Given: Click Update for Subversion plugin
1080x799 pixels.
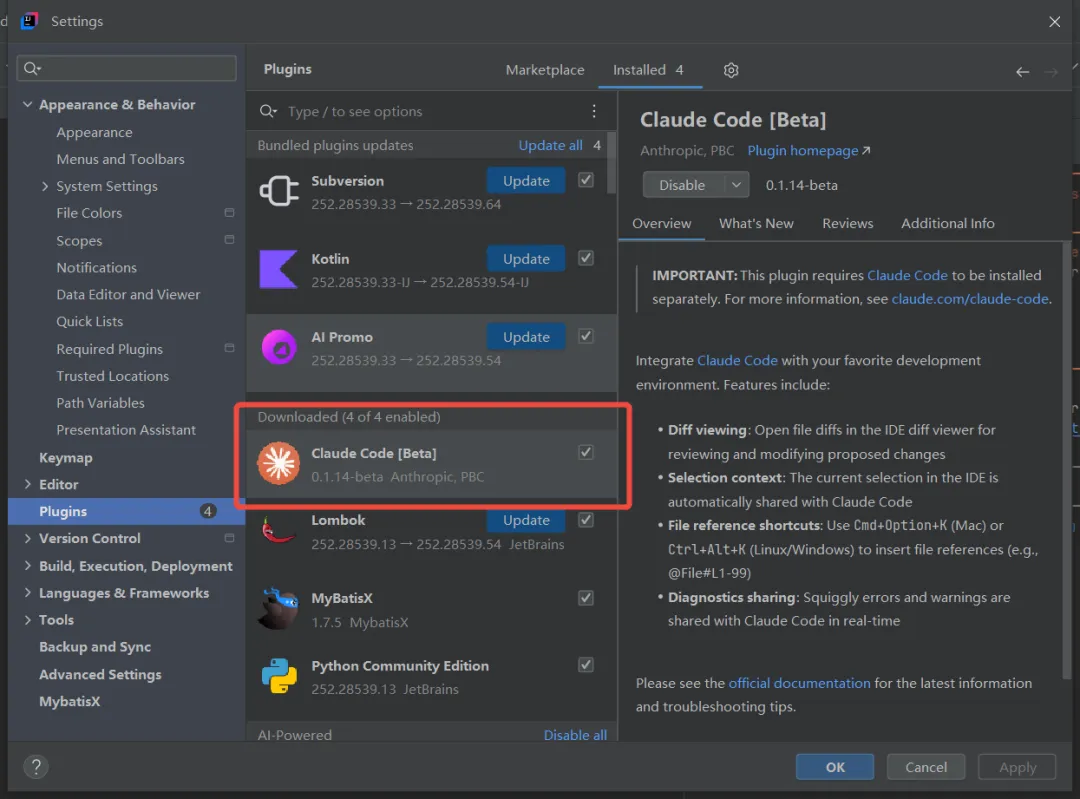Looking at the screenshot, I should click(526, 180).
